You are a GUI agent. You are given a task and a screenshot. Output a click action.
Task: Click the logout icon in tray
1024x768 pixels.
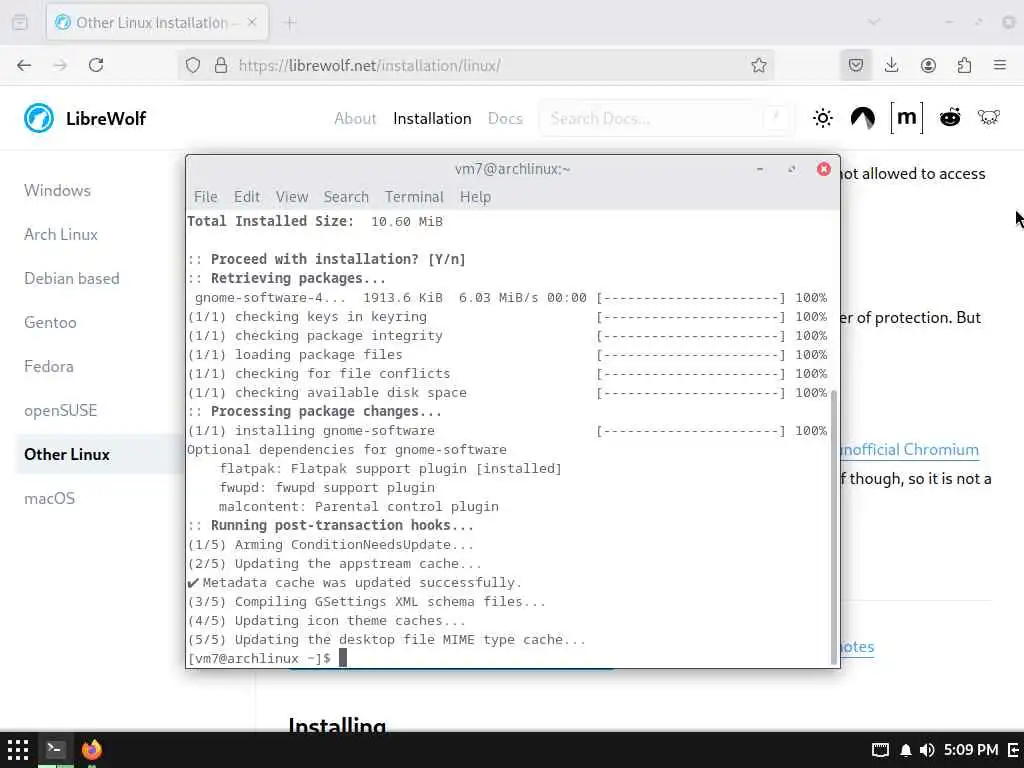click(x=1014, y=750)
